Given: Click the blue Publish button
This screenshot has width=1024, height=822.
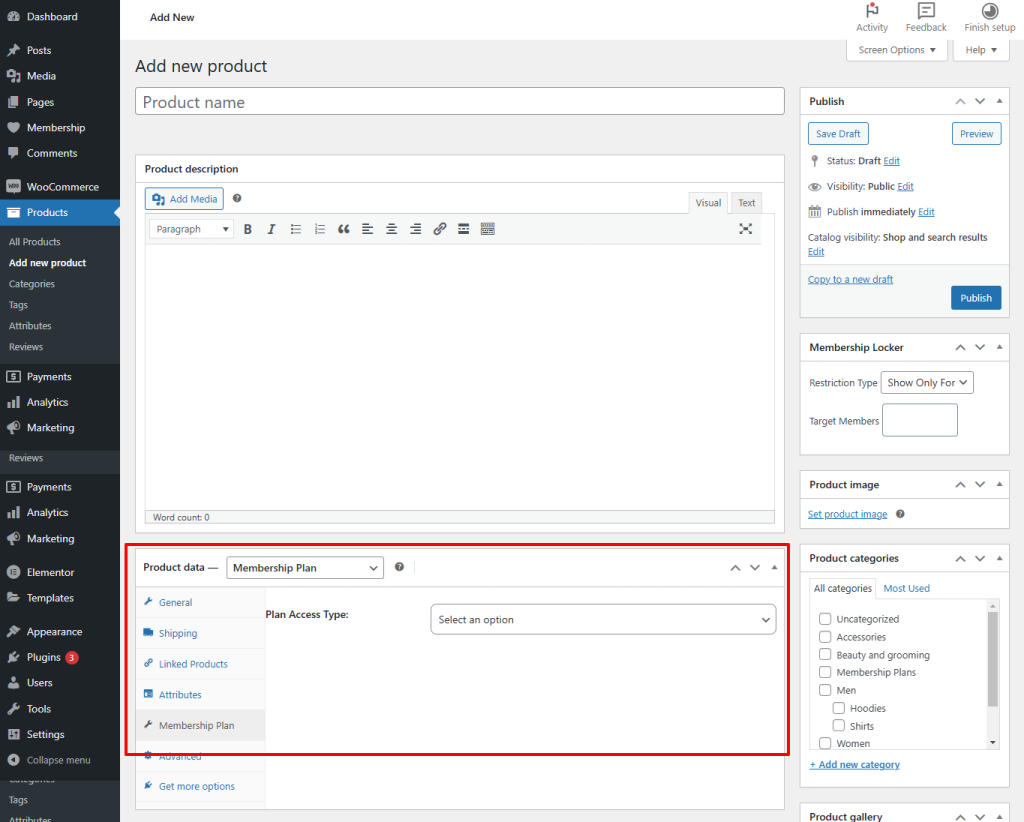Looking at the screenshot, I should [975, 298].
